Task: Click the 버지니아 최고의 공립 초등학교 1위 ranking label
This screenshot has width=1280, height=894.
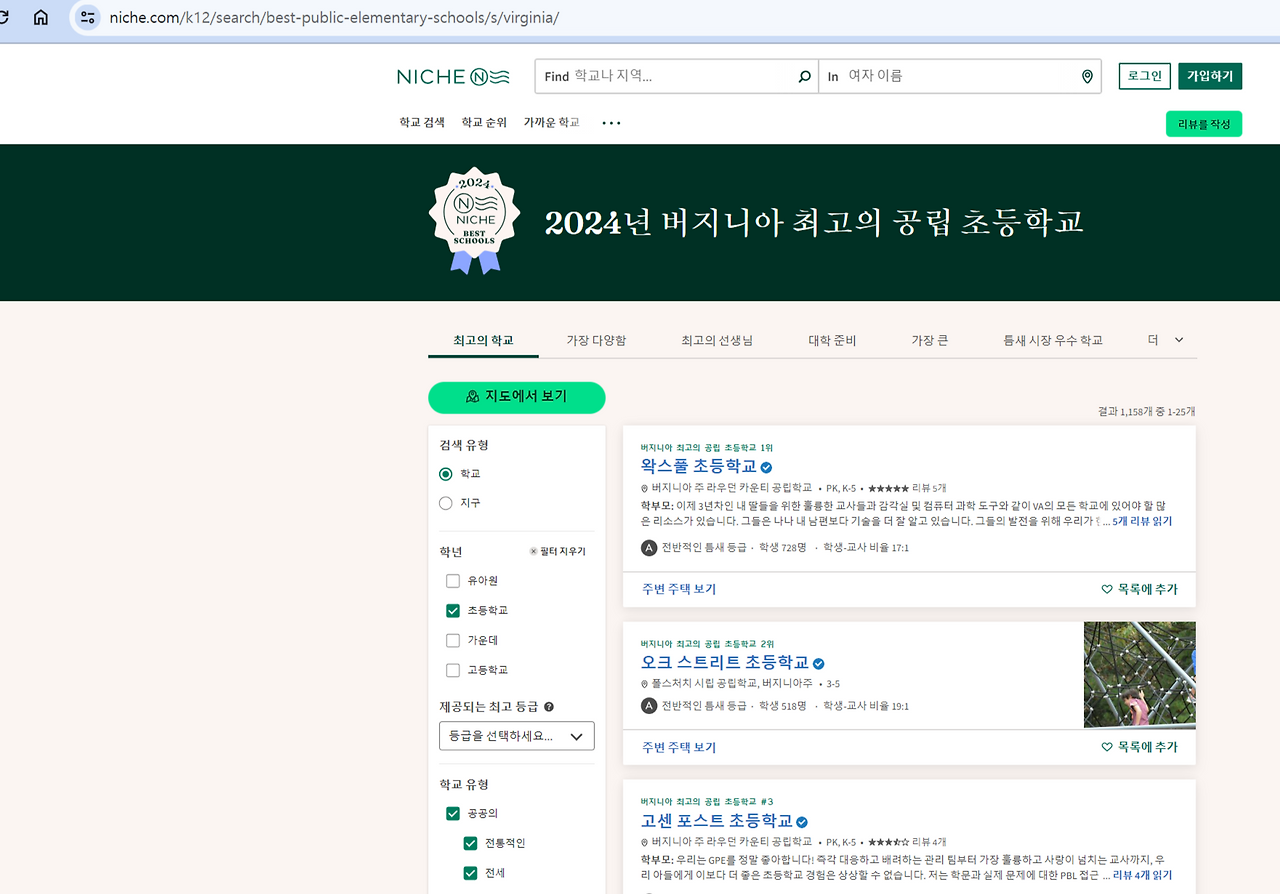Action: click(707, 448)
